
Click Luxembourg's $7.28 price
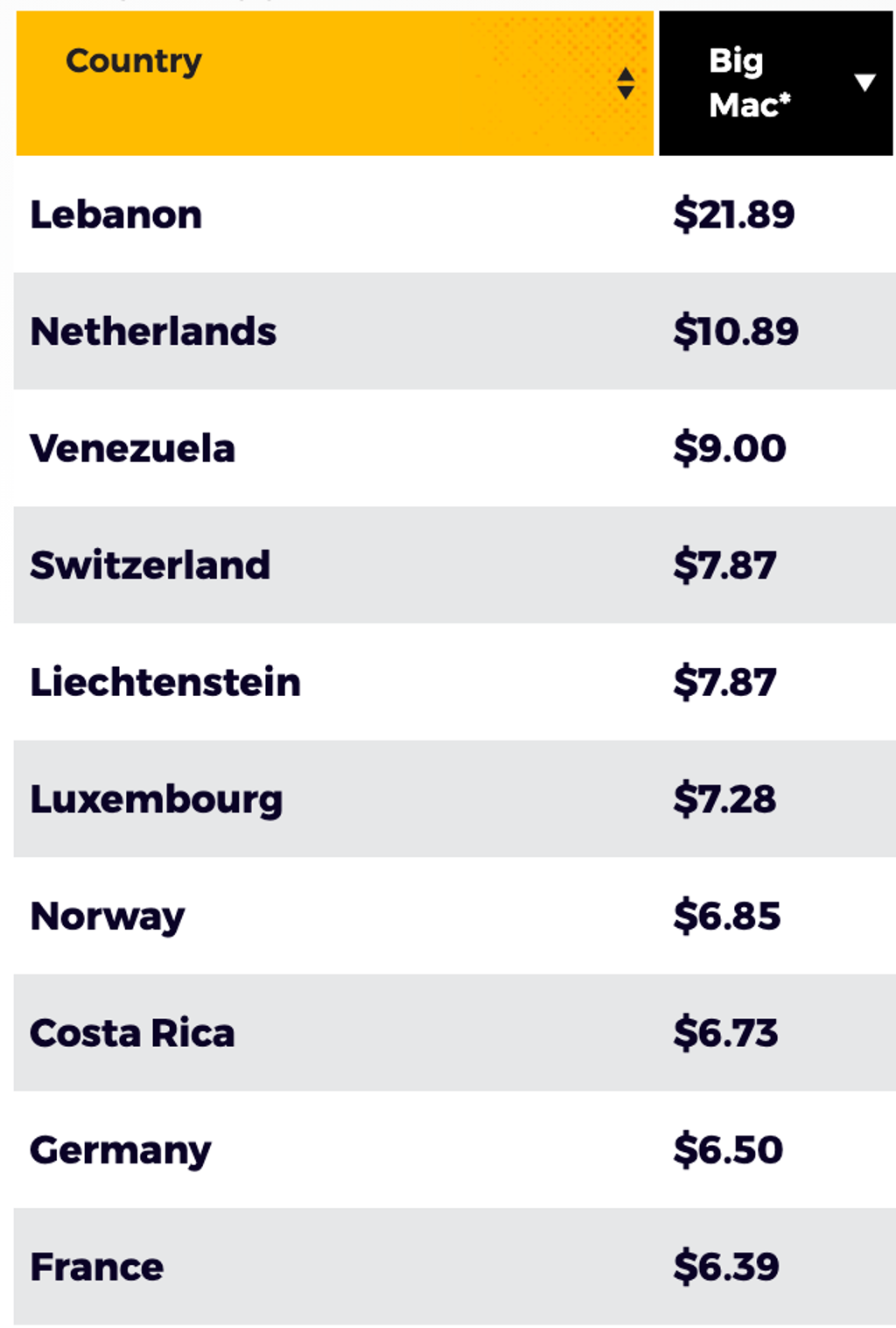[724, 799]
